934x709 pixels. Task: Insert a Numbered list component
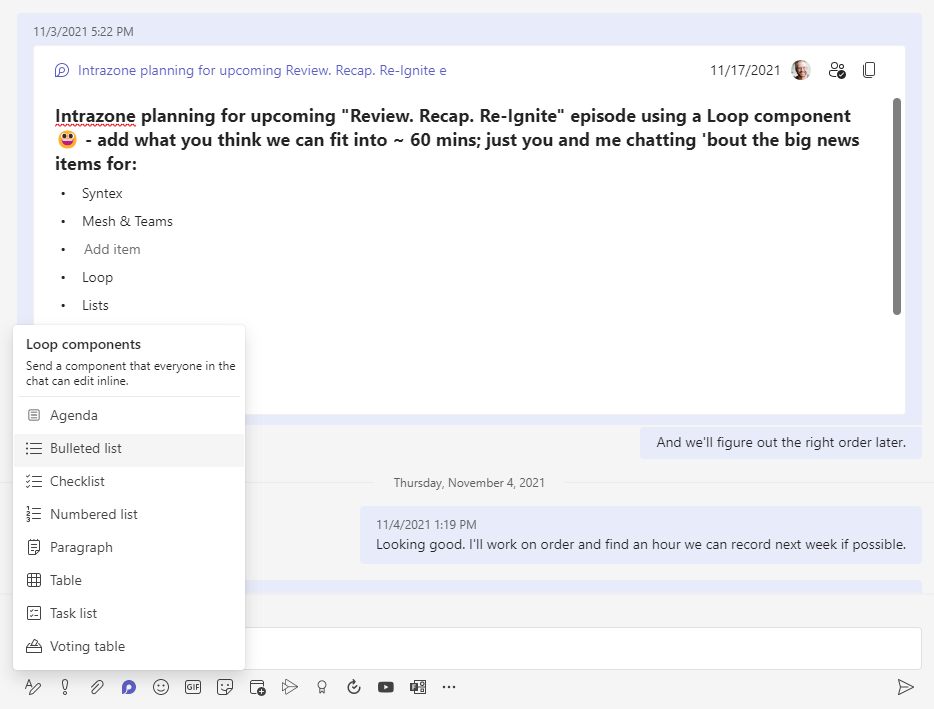coord(129,514)
